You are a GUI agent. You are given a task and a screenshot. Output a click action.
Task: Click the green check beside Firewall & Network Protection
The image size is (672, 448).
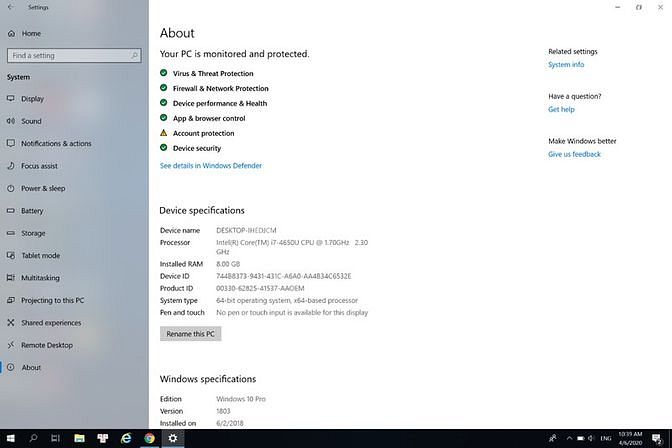pyautogui.click(x=163, y=88)
